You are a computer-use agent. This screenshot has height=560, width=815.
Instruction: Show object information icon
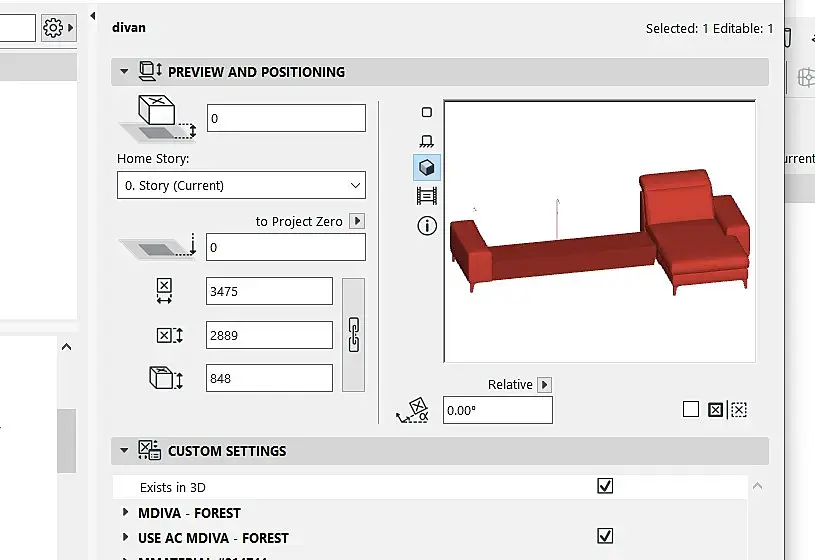pyautogui.click(x=427, y=226)
